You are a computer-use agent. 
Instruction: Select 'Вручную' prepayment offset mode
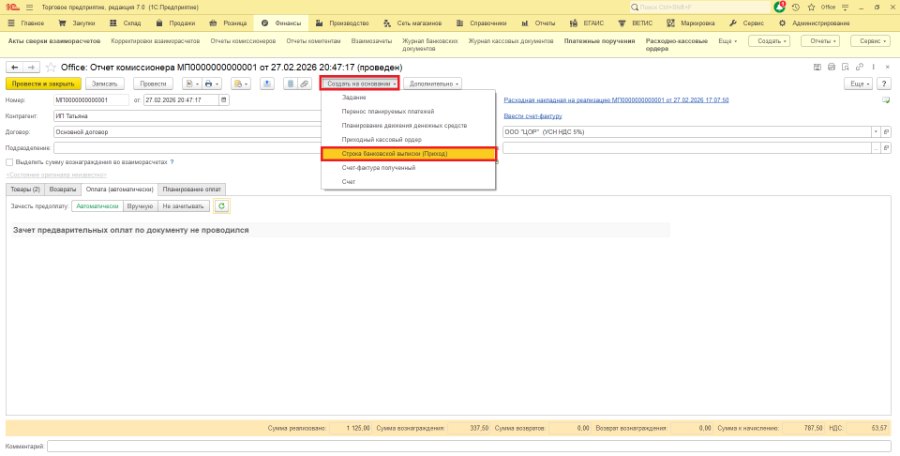[140, 206]
